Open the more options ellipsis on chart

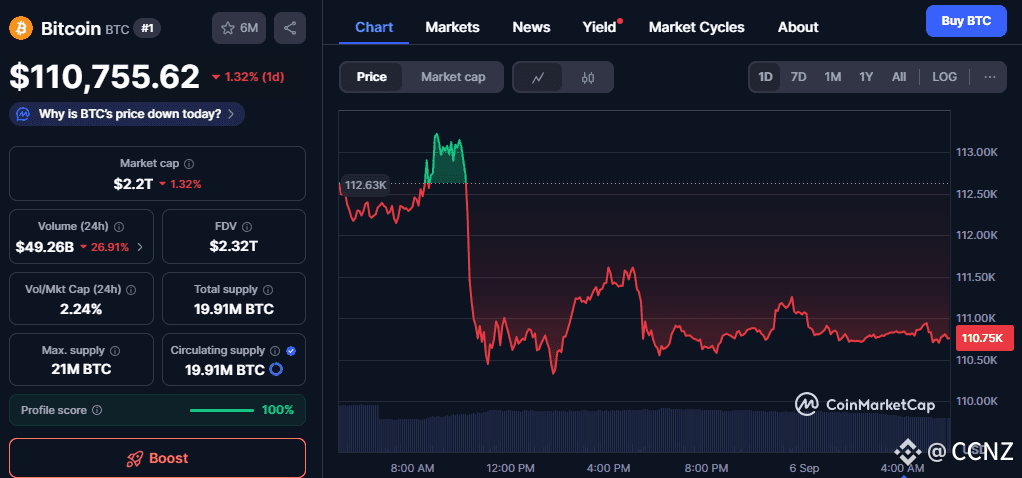990,77
